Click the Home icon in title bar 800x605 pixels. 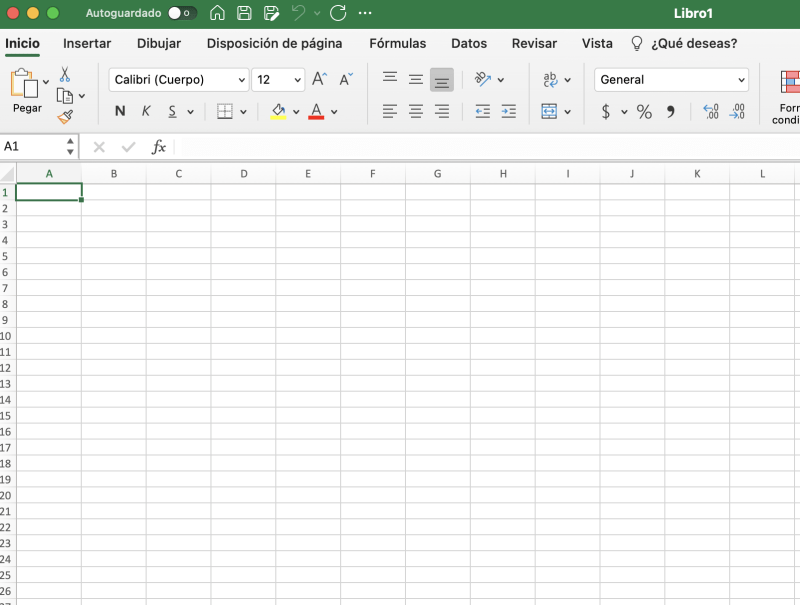[x=217, y=13]
